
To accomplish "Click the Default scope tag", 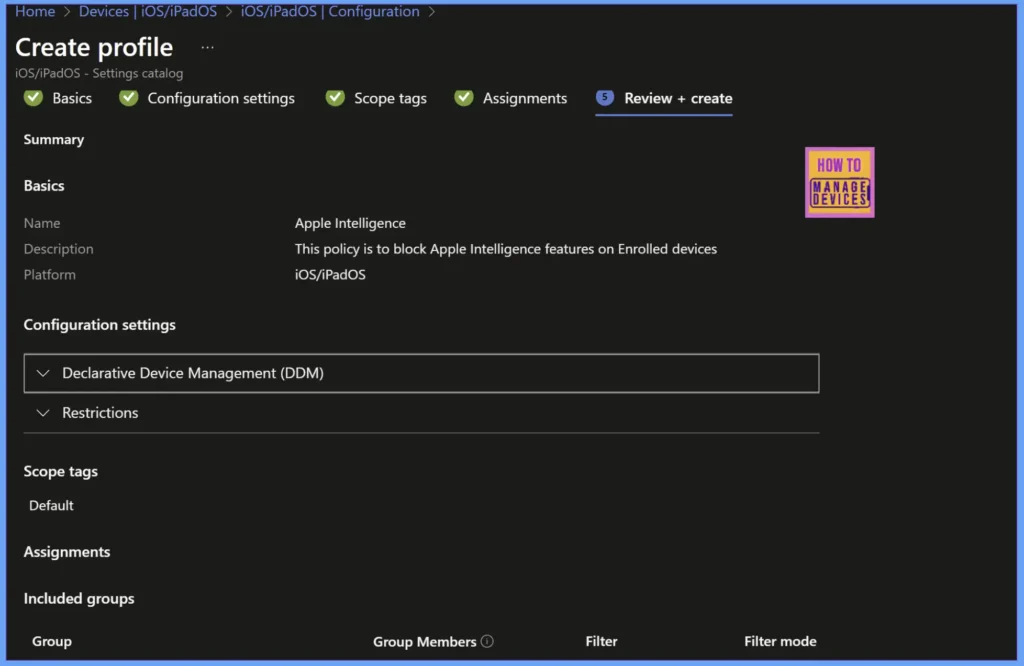I will click(51, 505).
